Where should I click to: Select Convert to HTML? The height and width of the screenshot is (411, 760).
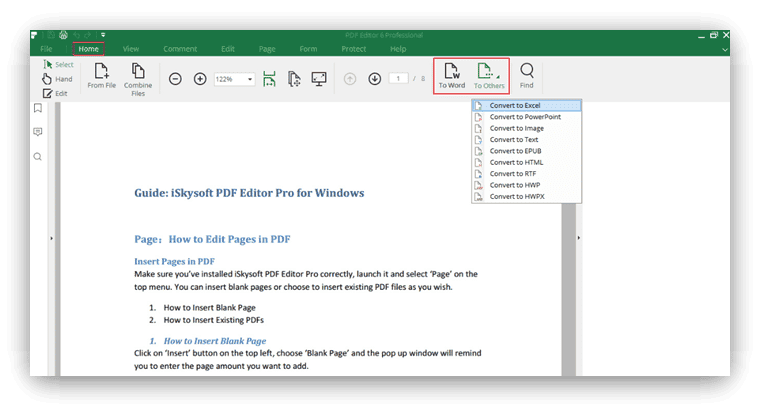526,162
